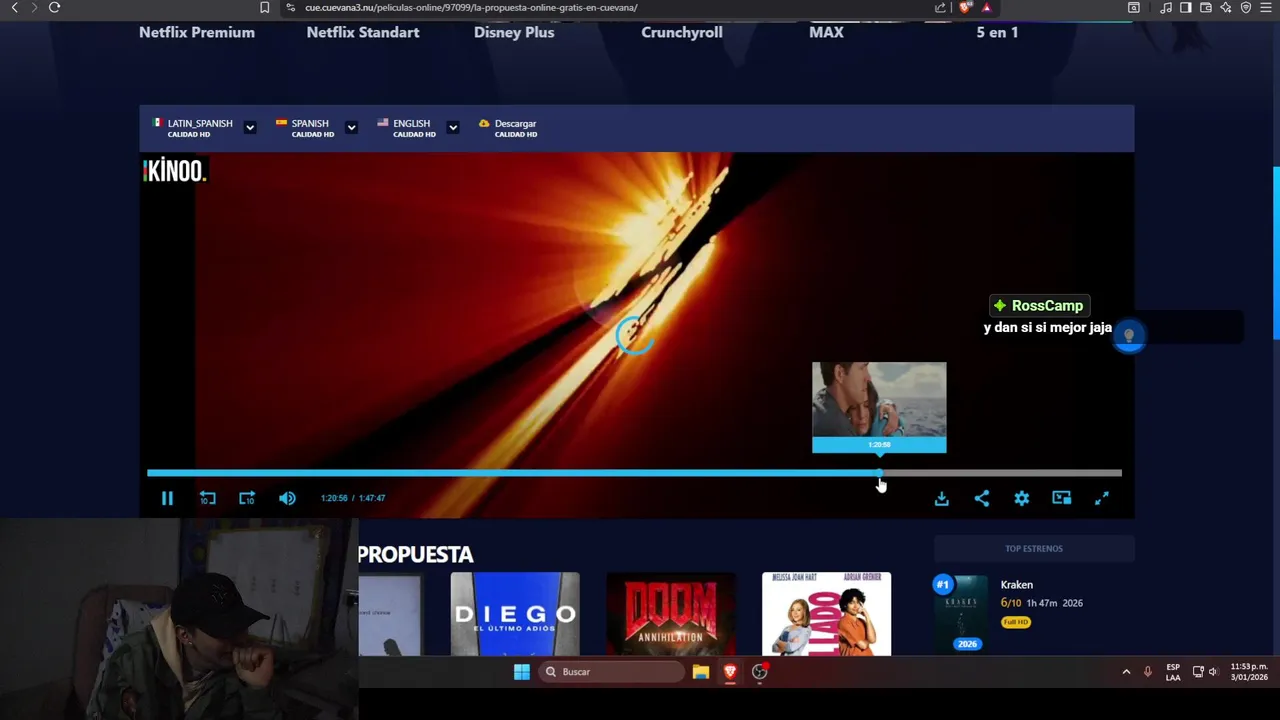Mute the player volume
The width and height of the screenshot is (1280, 720).
tap(287, 498)
